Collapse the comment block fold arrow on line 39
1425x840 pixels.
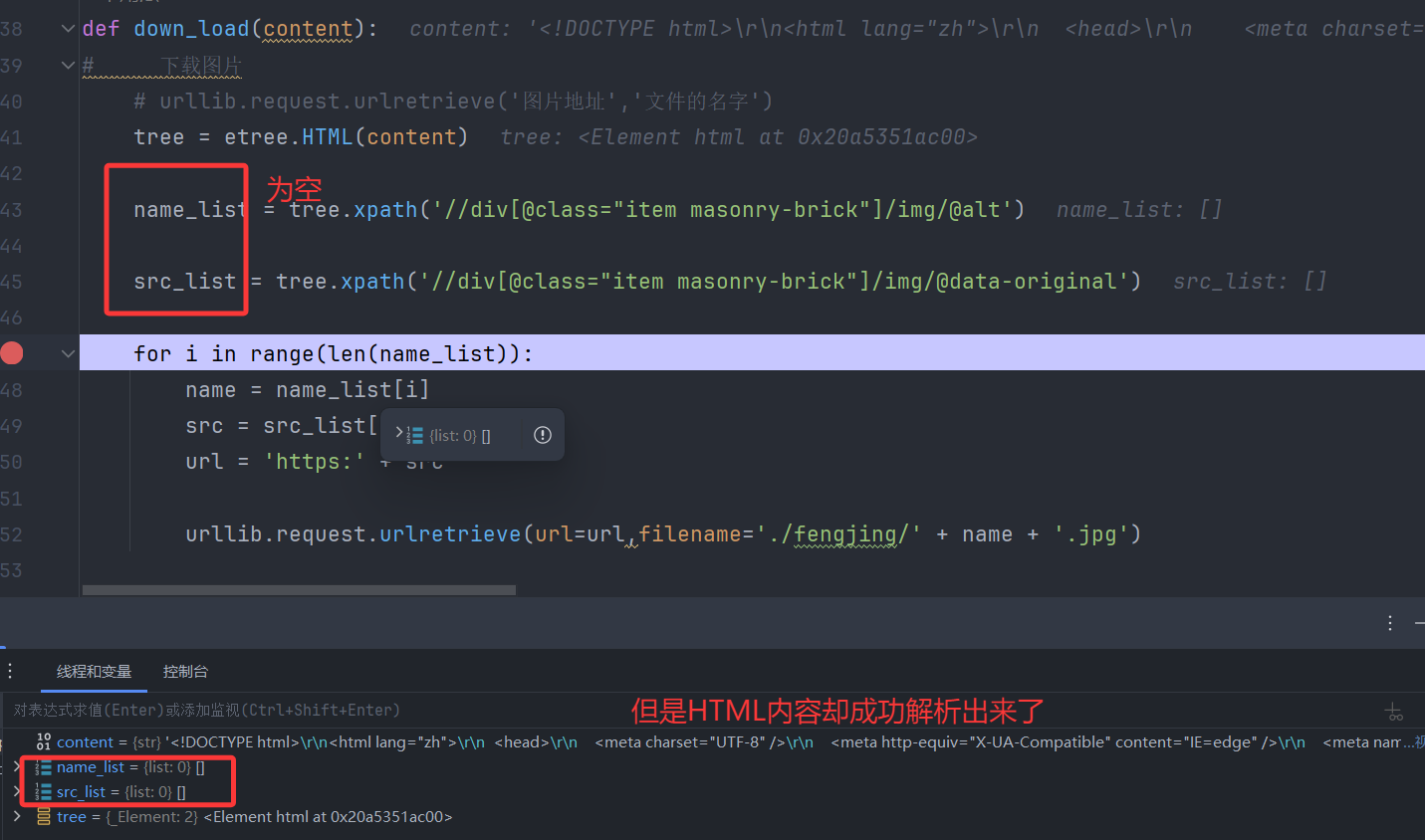68,66
